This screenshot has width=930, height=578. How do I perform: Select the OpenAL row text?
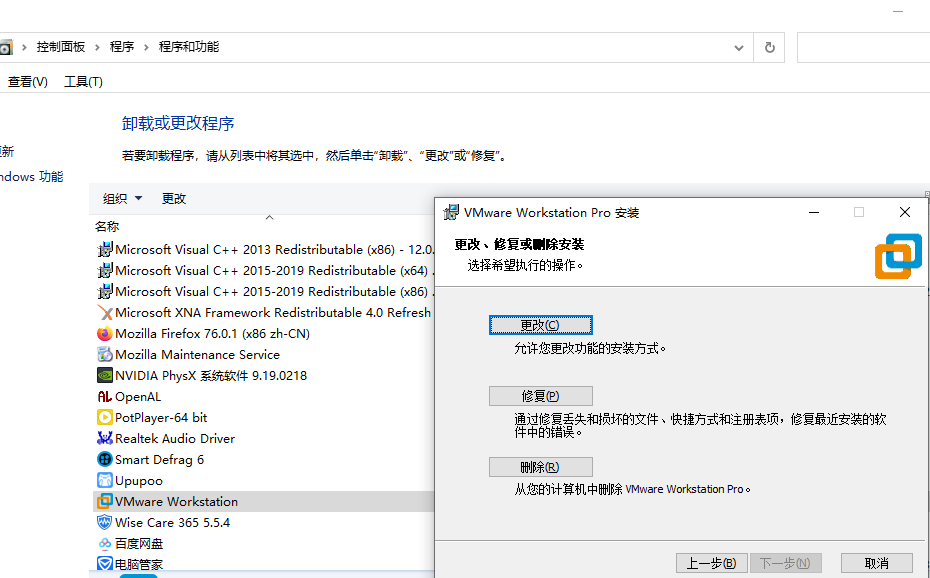coord(138,397)
